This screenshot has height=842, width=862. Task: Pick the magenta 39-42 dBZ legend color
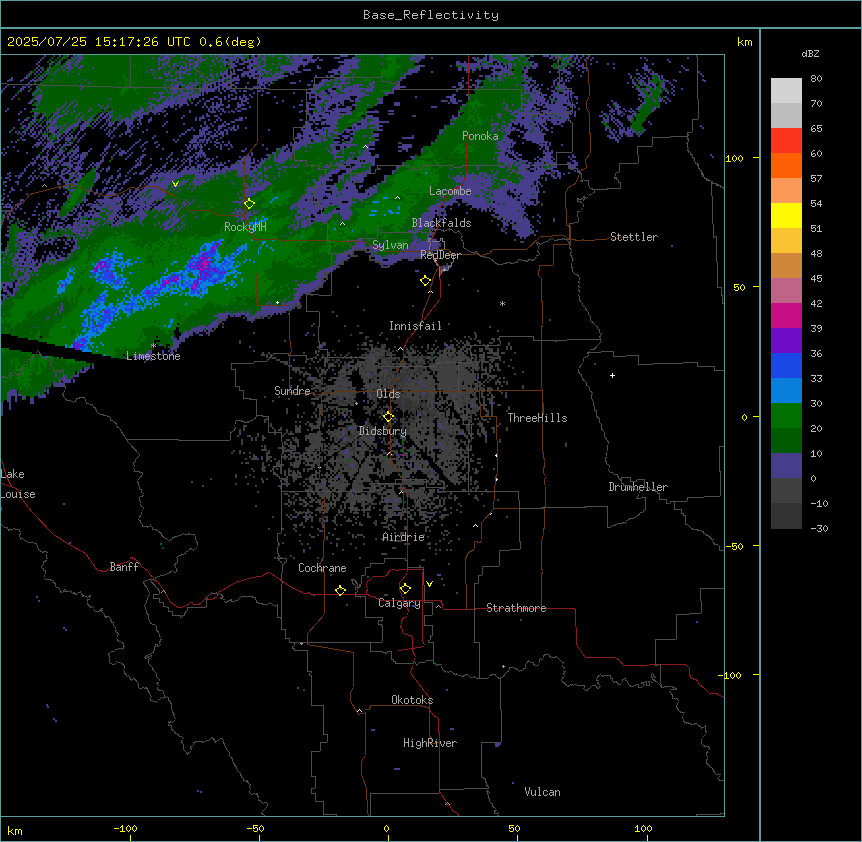(x=786, y=315)
